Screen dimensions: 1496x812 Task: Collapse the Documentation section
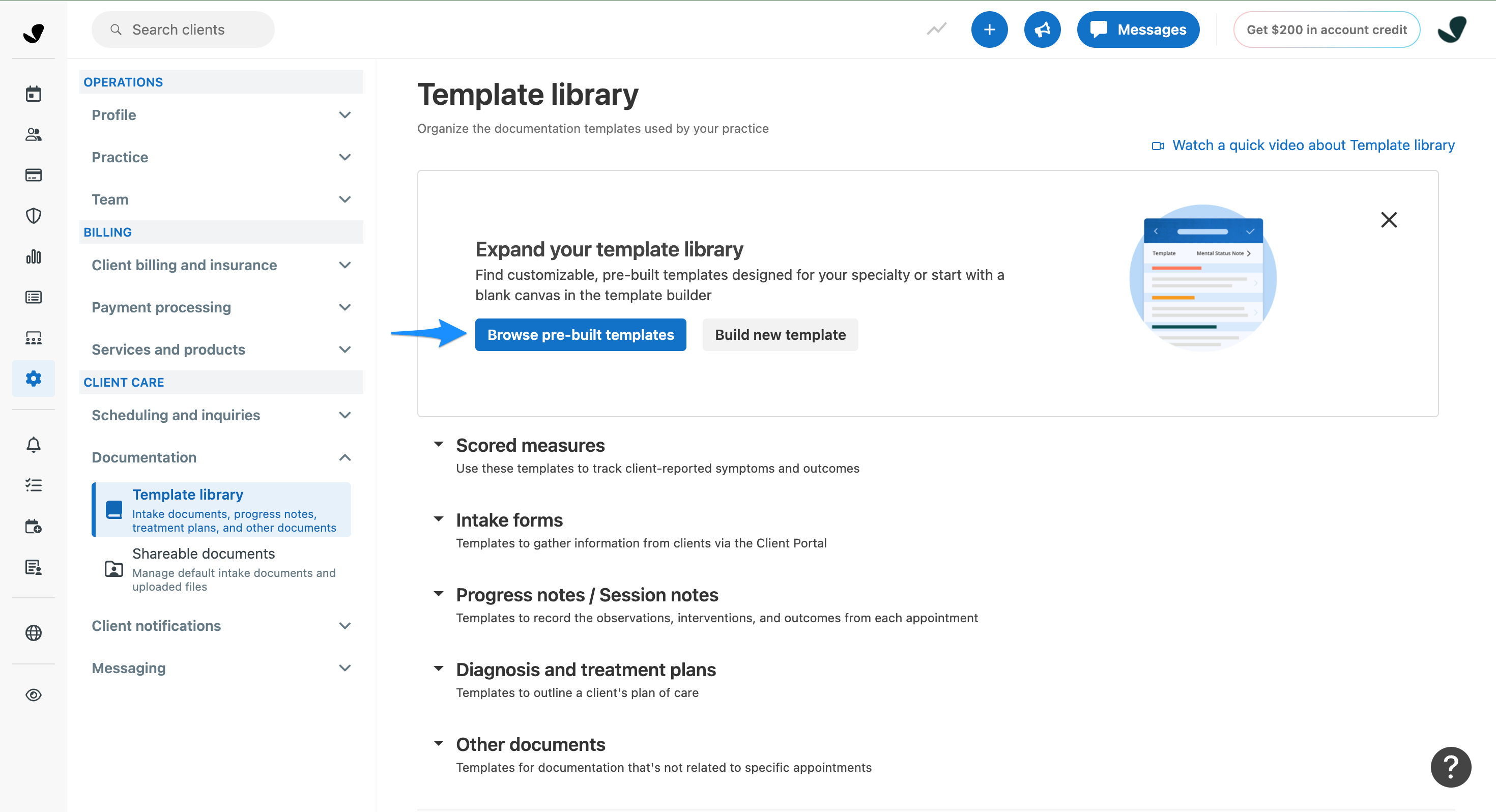(x=221, y=457)
